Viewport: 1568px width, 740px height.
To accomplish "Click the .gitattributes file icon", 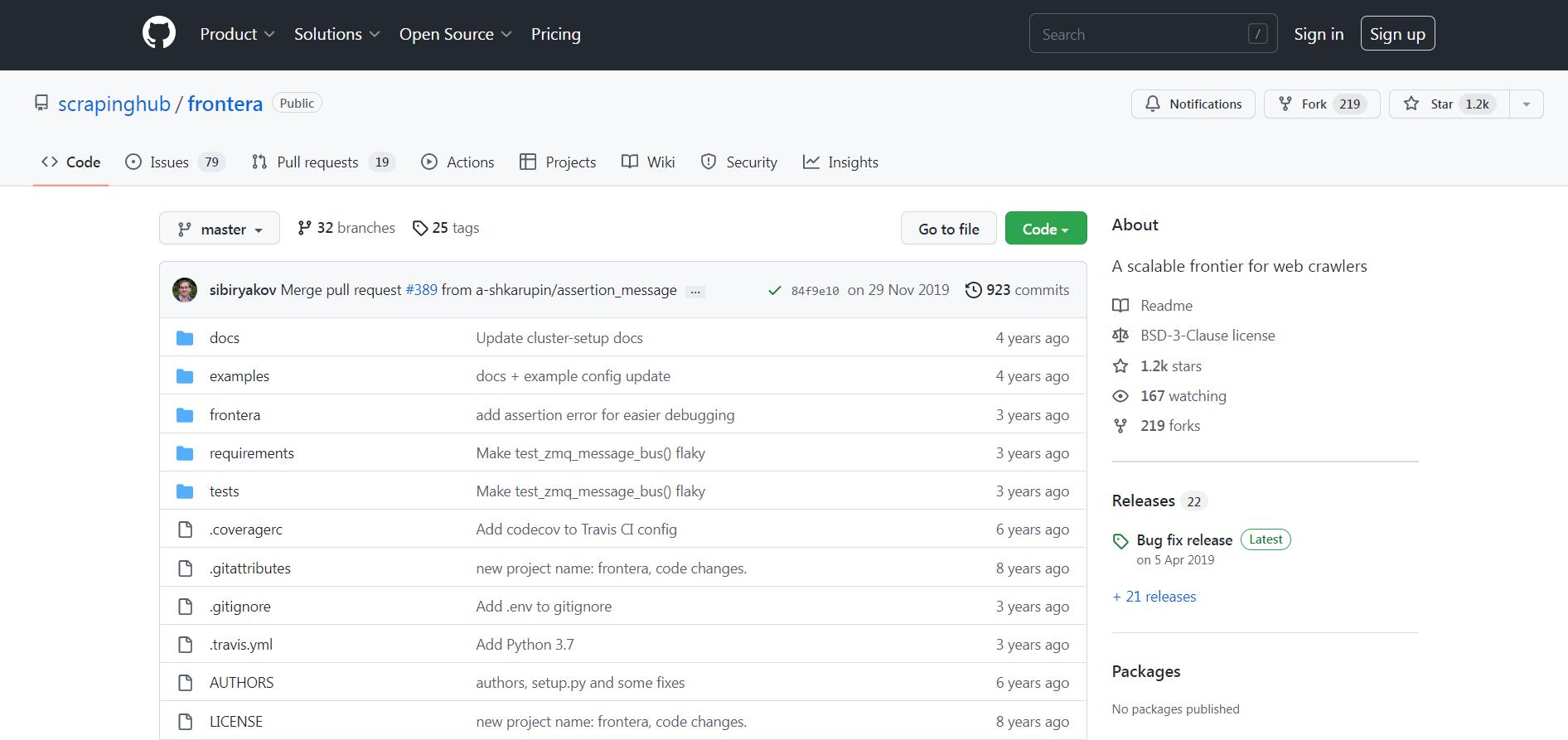I will click(x=186, y=568).
